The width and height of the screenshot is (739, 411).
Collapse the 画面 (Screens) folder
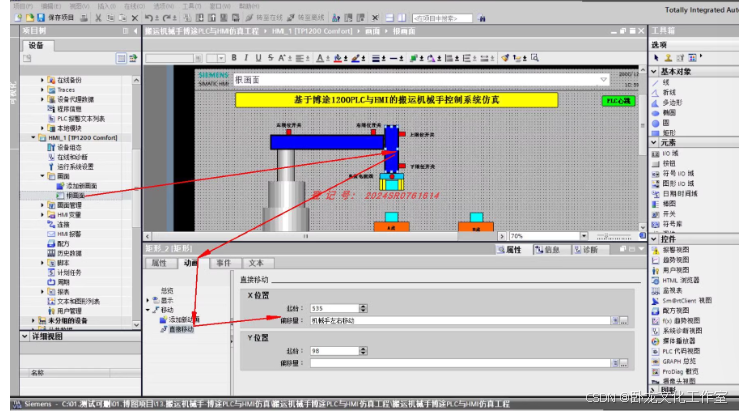42,176
